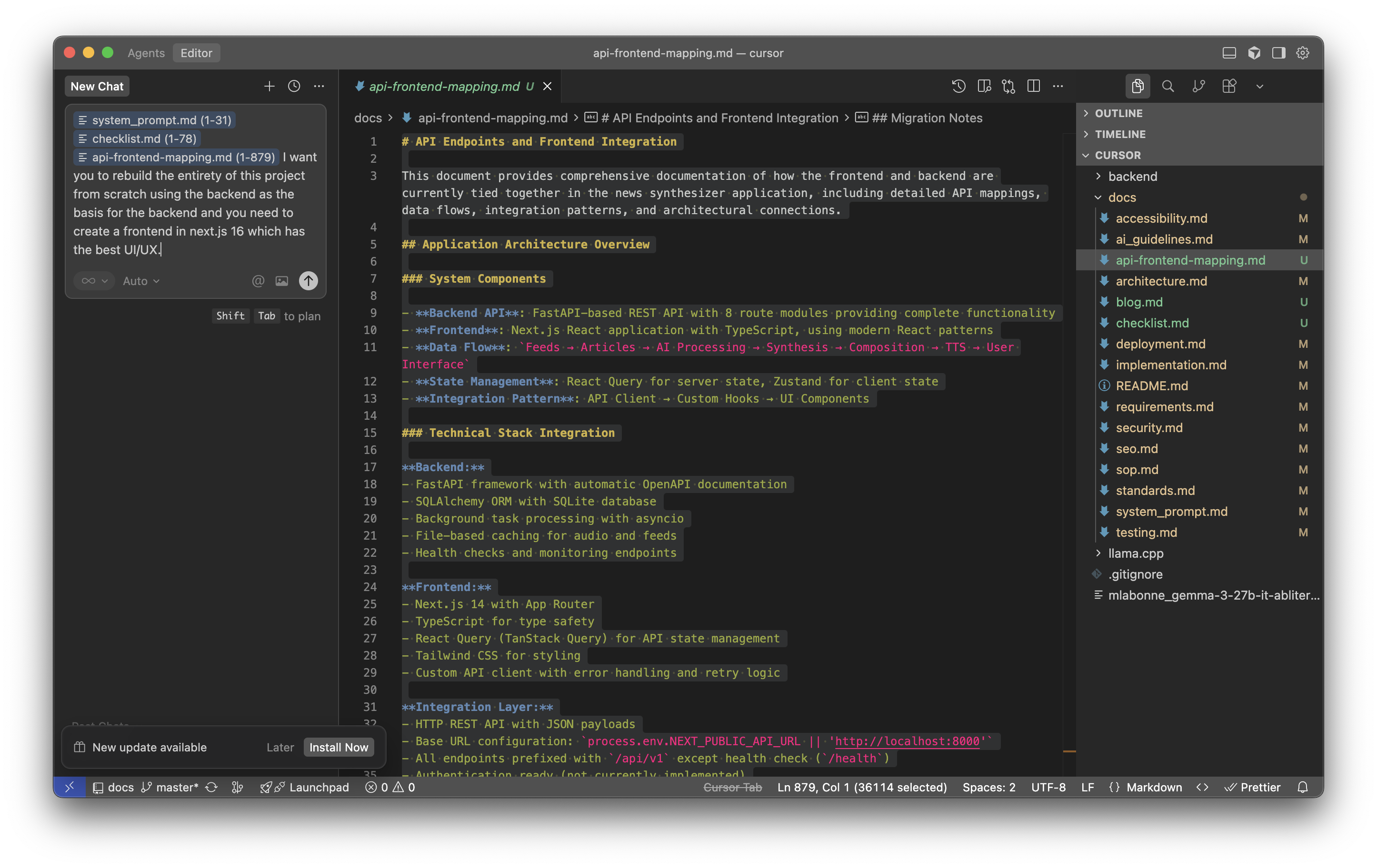Toggle Cursor Tab in status bar

[x=732, y=788]
